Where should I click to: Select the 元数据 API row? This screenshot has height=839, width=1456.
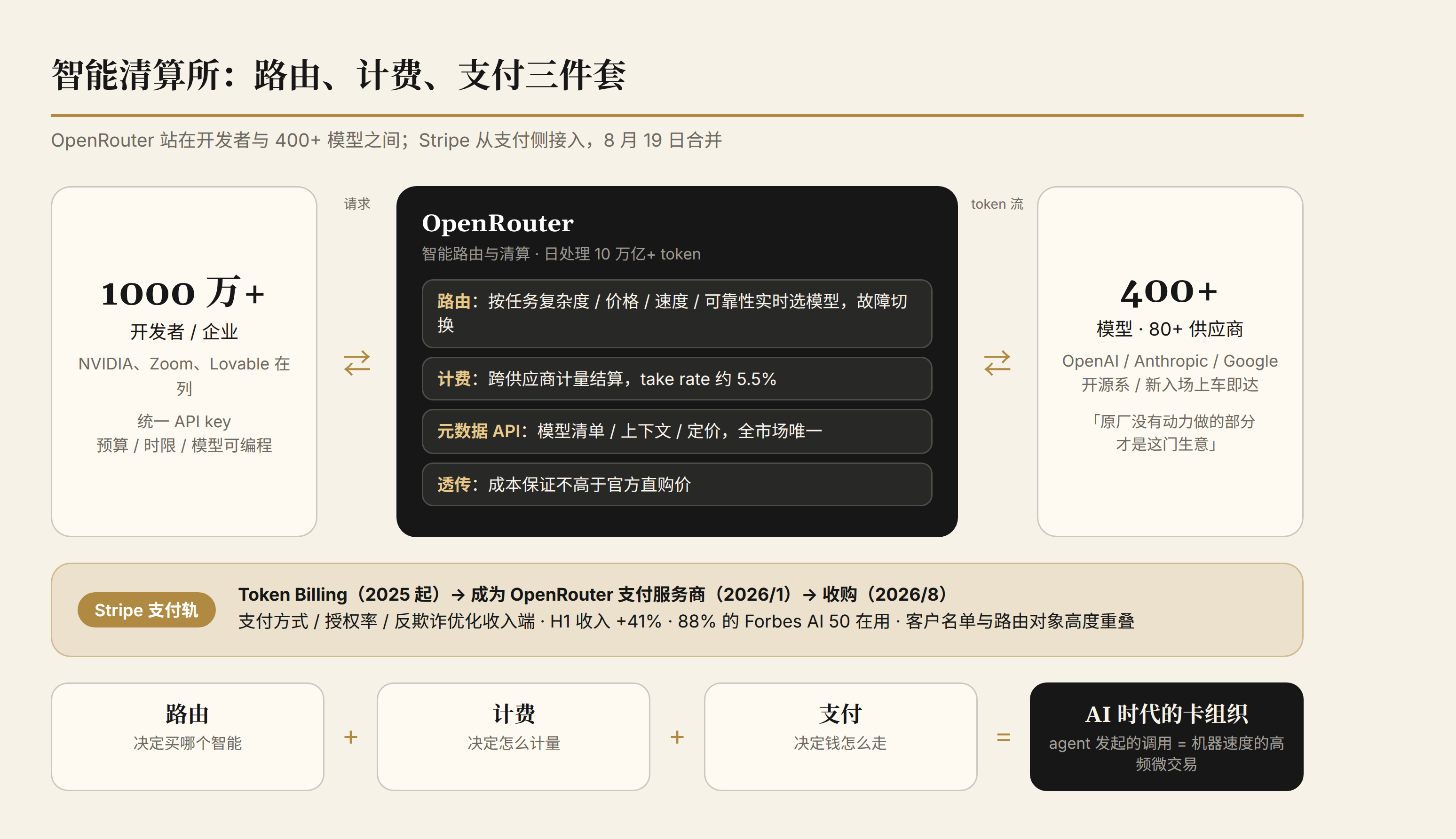[x=677, y=431]
